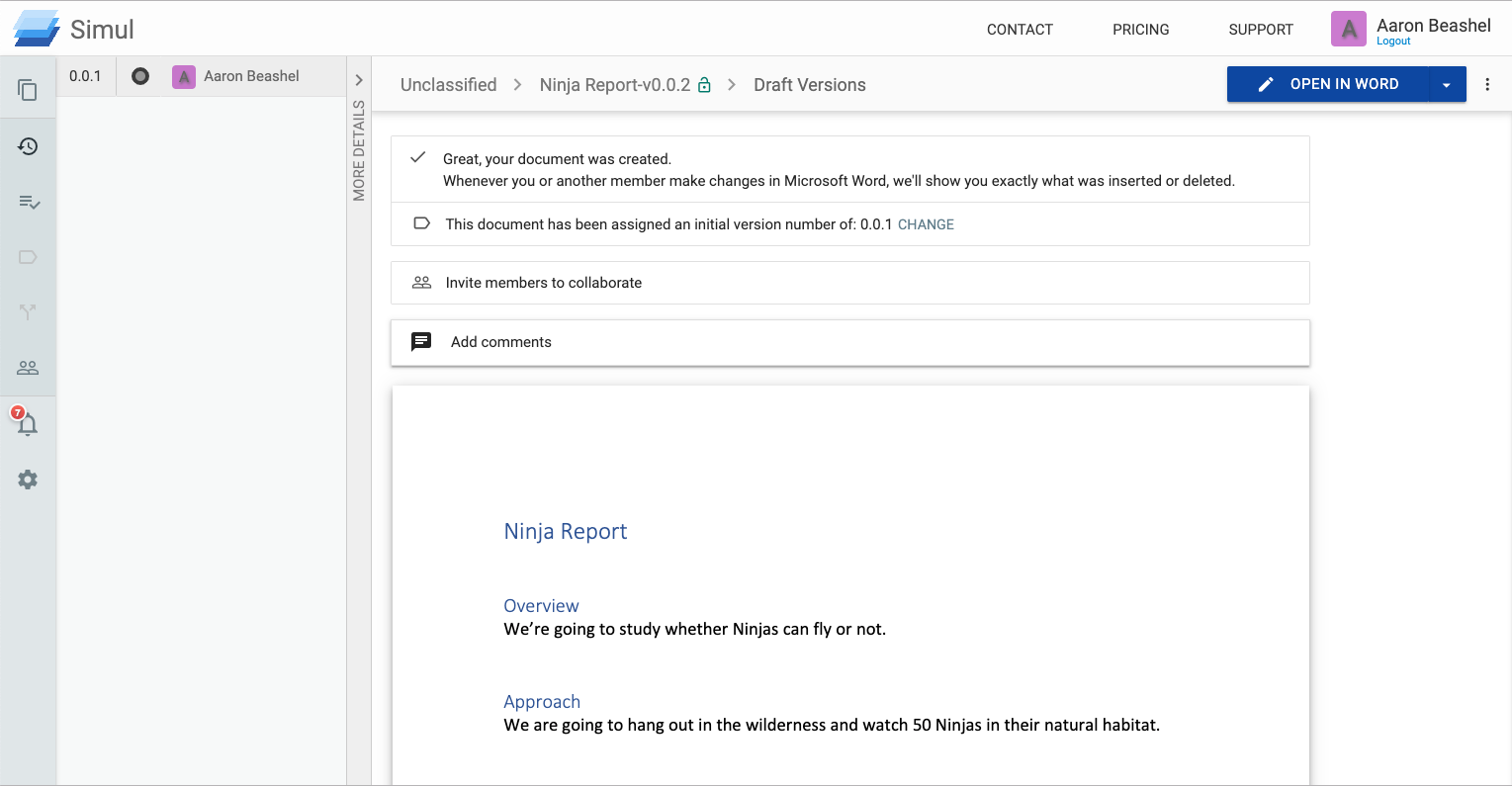Open the members people icon in the sidebar

(x=28, y=368)
